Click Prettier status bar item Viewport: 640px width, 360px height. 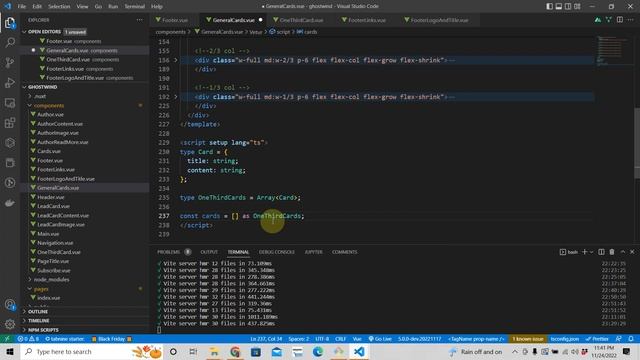coord(597,339)
